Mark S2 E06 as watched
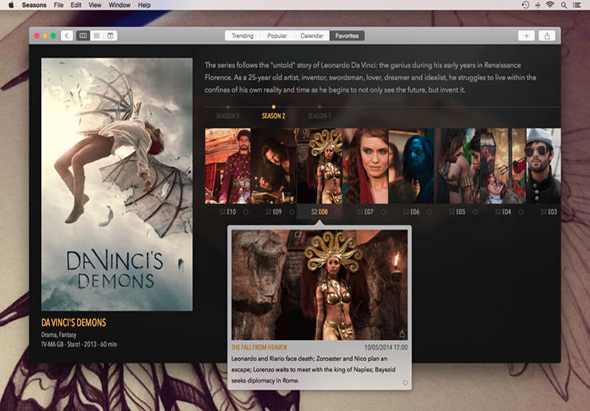Image resolution: width=590 pixels, height=411 pixels. (x=429, y=212)
